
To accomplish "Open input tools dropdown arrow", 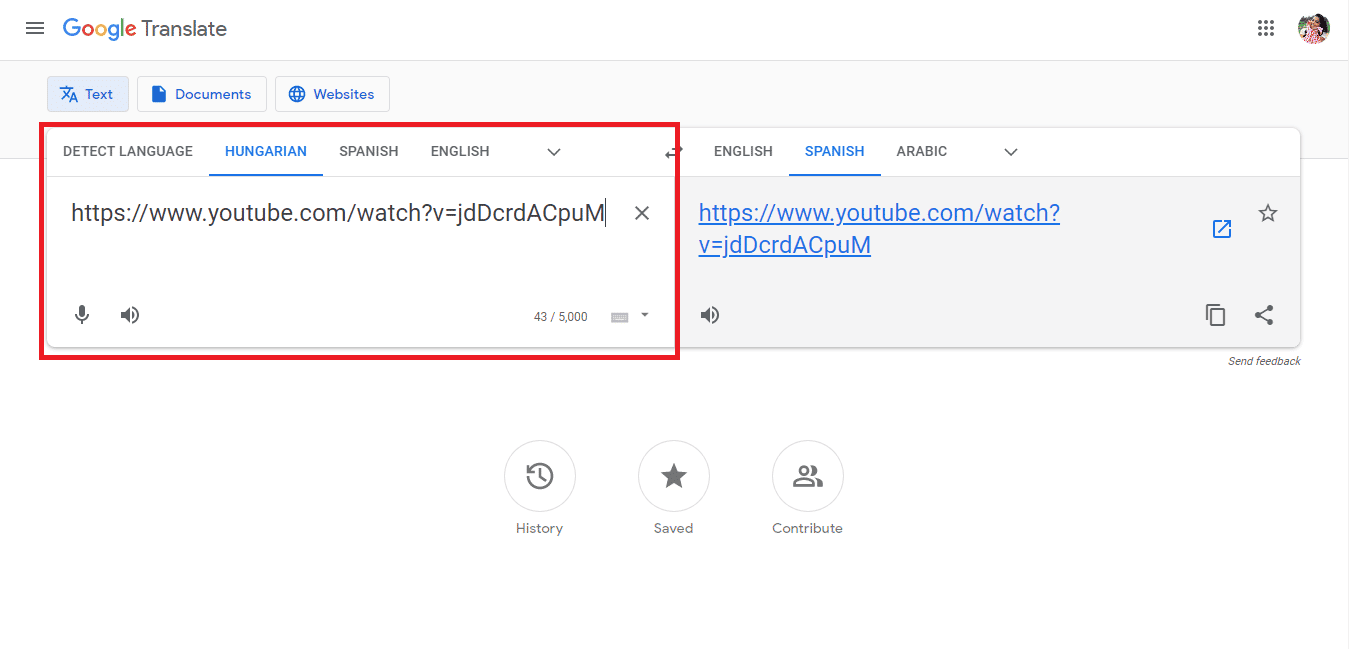I will click(x=644, y=315).
